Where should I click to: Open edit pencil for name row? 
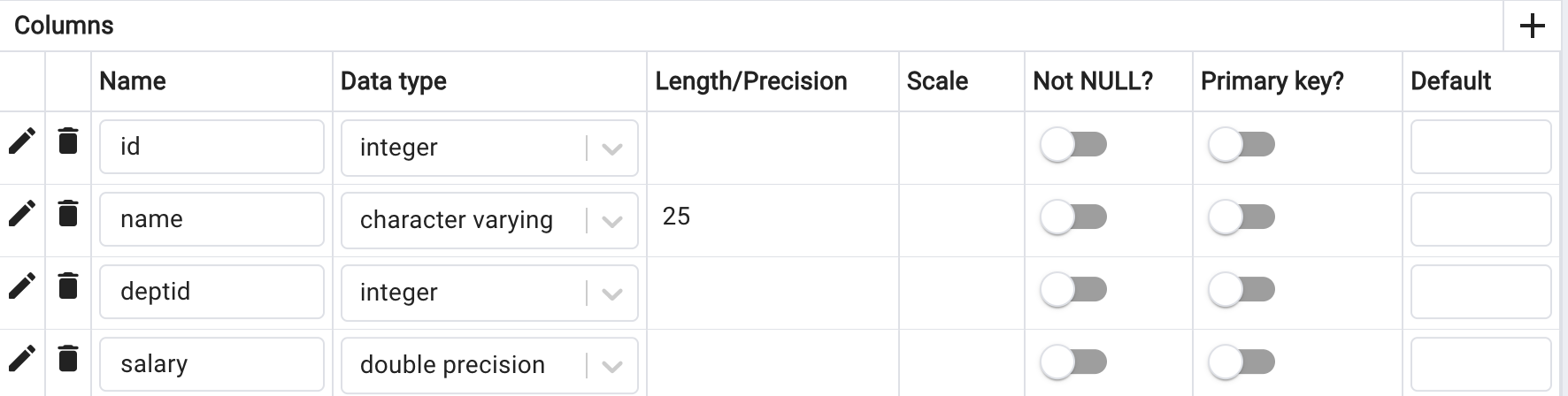pyautogui.click(x=22, y=213)
